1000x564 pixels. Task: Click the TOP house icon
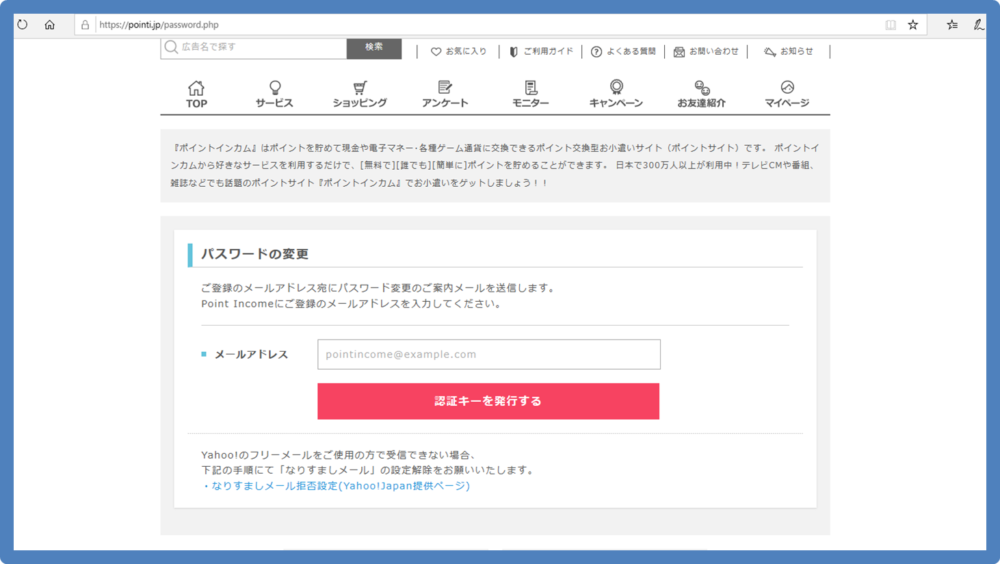tap(196, 87)
